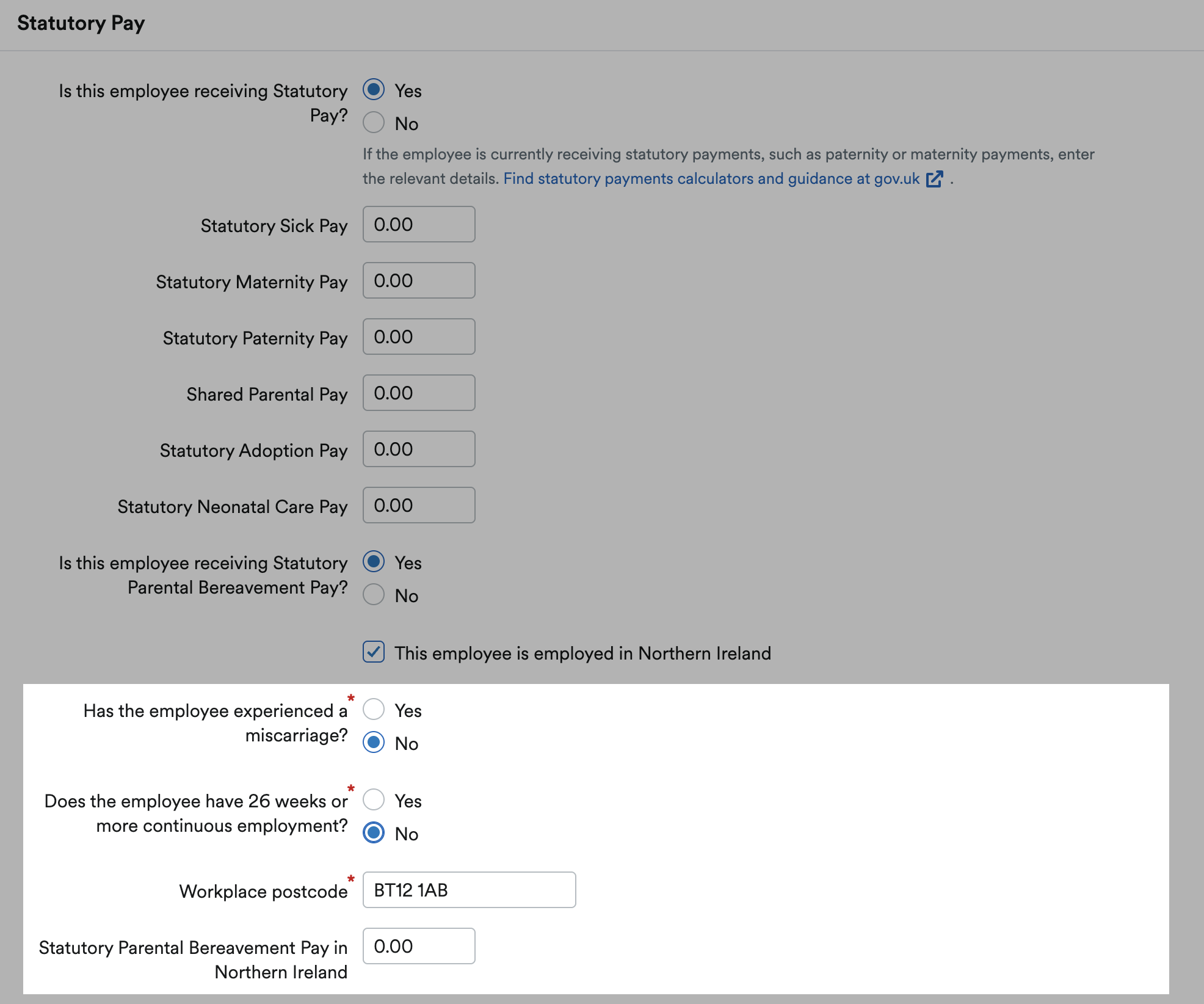
Task: Click the Statutory Sick Pay amount field
Action: pyautogui.click(x=419, y=224)
